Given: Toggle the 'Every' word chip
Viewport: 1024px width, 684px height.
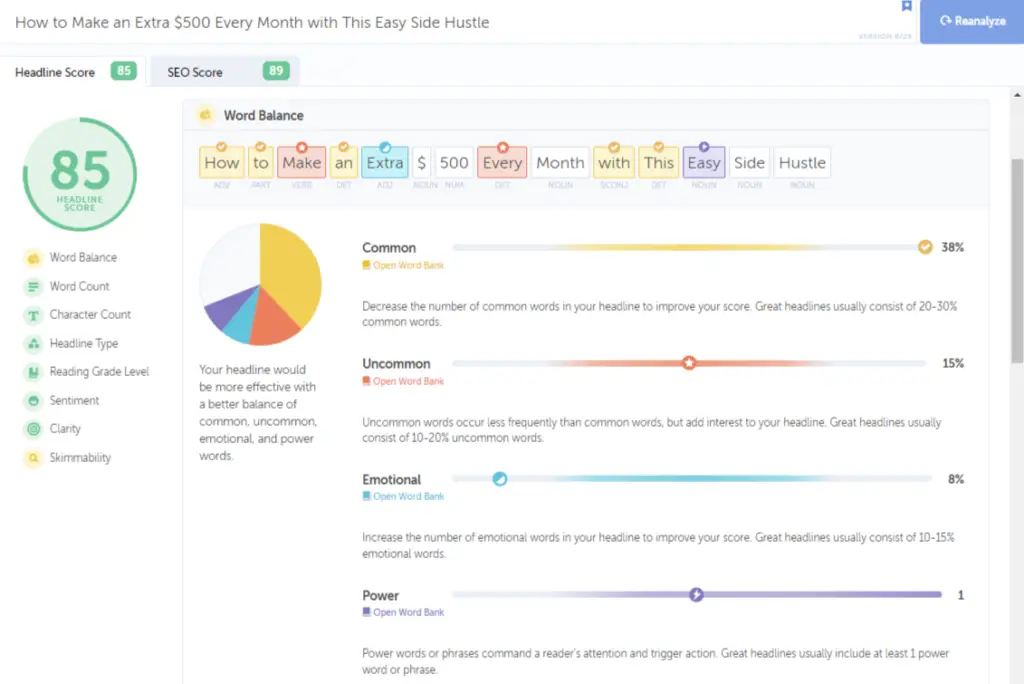Looking at the screenshot, I should (501, 161).
